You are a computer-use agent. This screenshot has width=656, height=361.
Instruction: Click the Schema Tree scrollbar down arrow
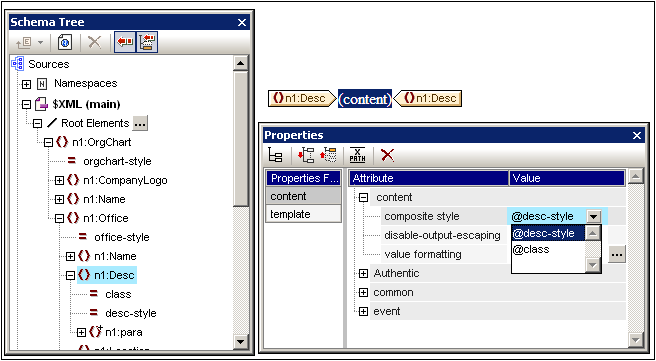coord(240,342)
